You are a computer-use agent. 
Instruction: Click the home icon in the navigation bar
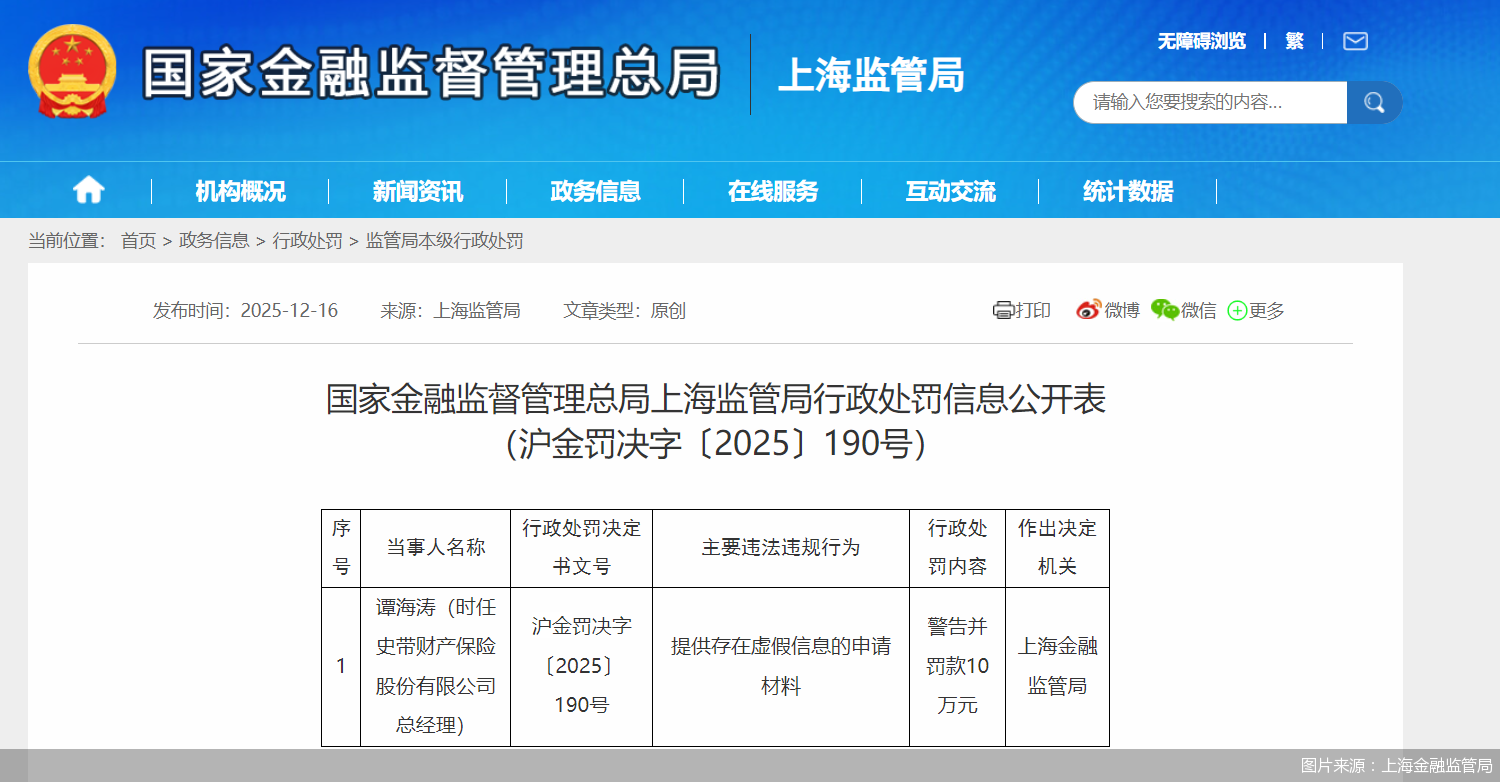[x=88, y=190]
